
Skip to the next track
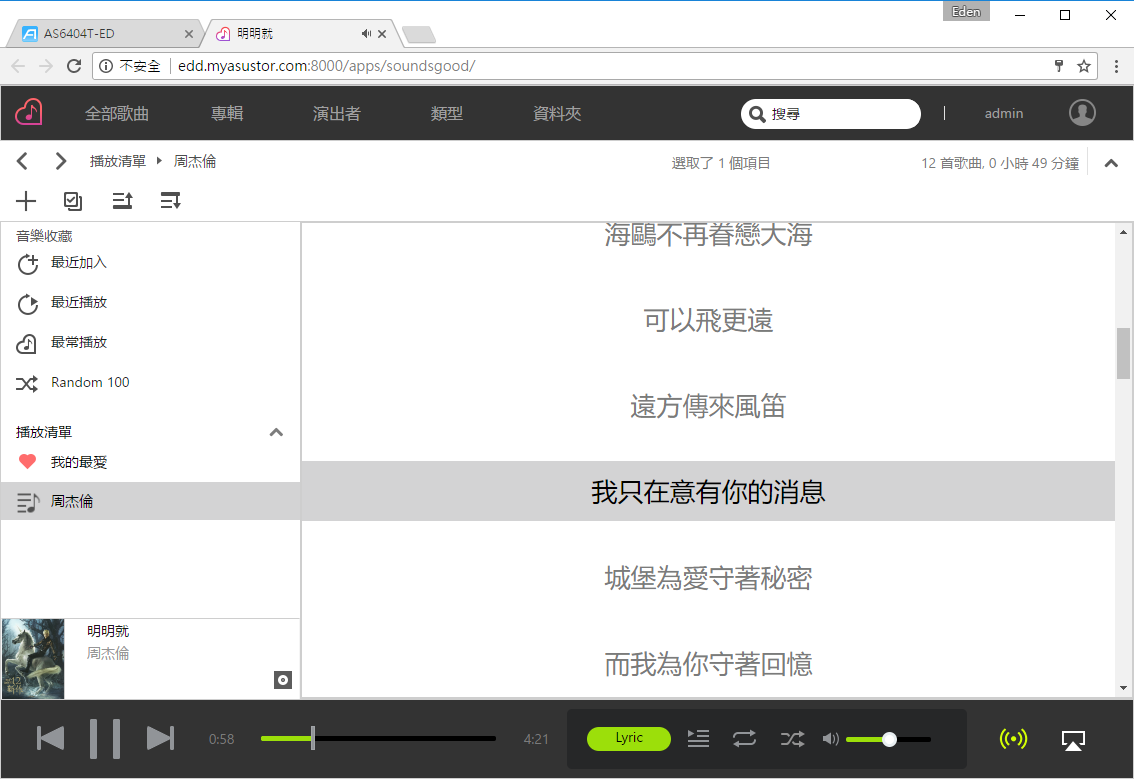[160, 738]
